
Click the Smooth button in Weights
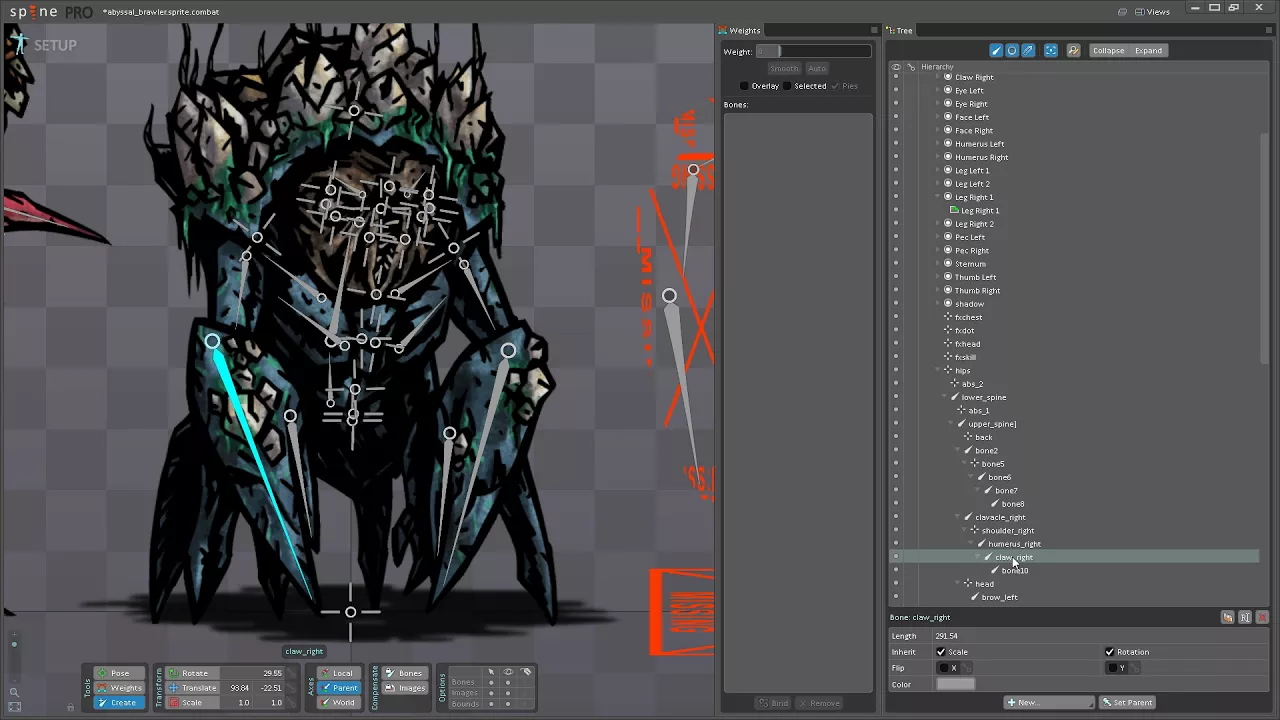784,68
